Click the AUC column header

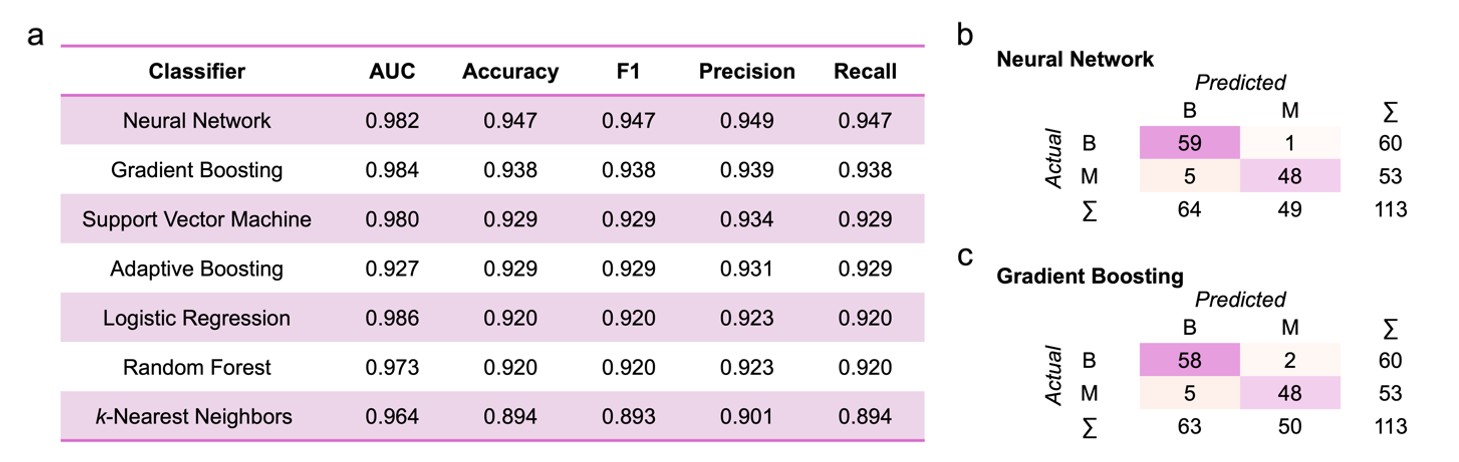point(392,72)
